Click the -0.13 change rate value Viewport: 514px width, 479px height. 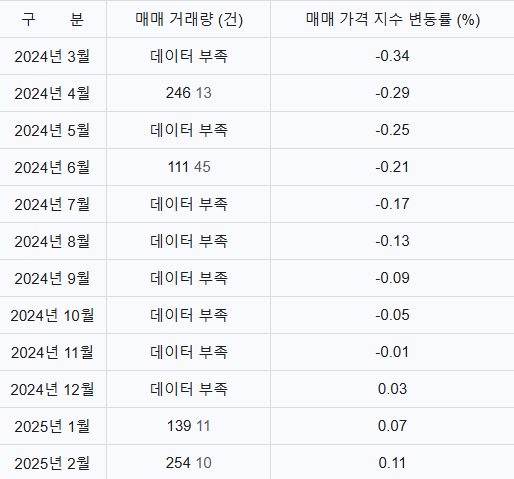coord(392,241)
